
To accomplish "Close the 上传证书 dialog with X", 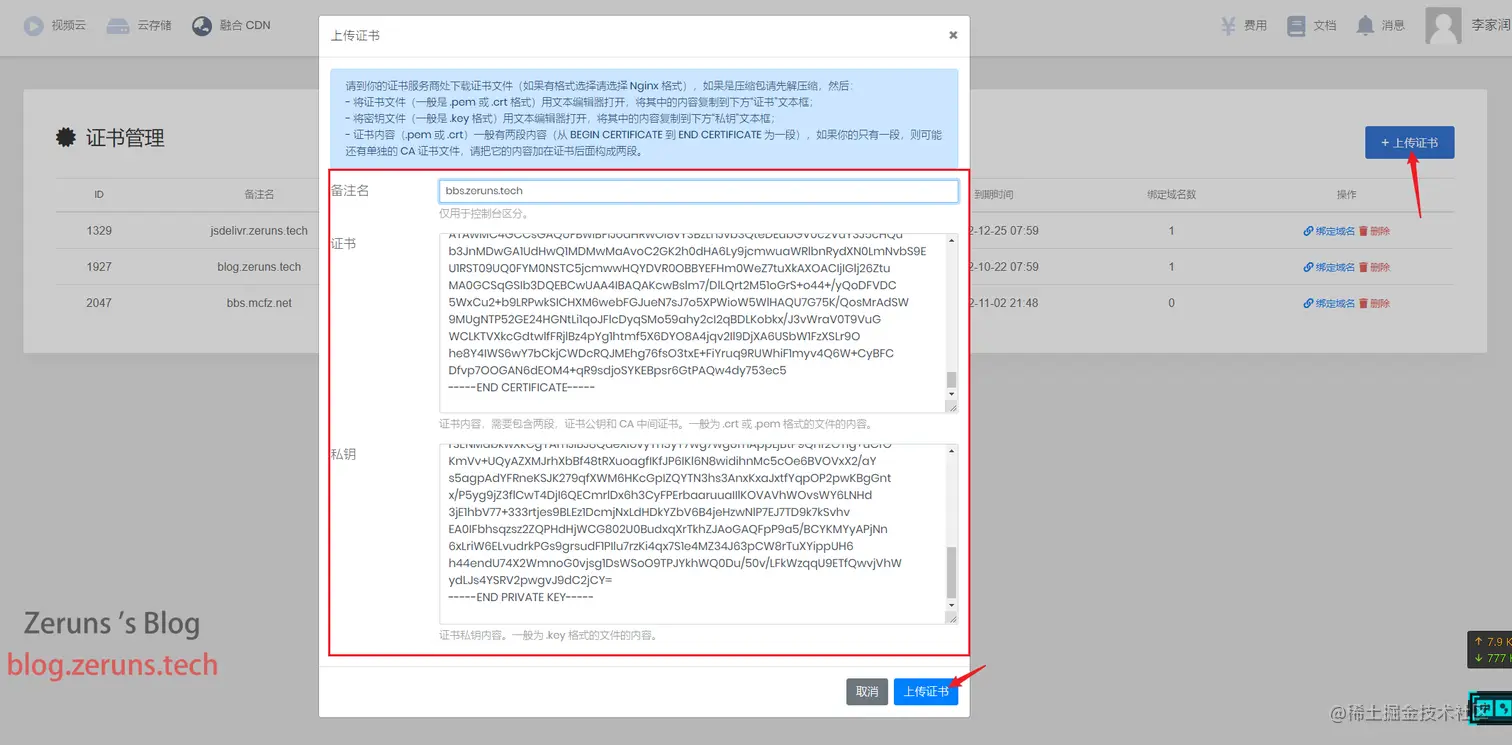I will 953,35.
